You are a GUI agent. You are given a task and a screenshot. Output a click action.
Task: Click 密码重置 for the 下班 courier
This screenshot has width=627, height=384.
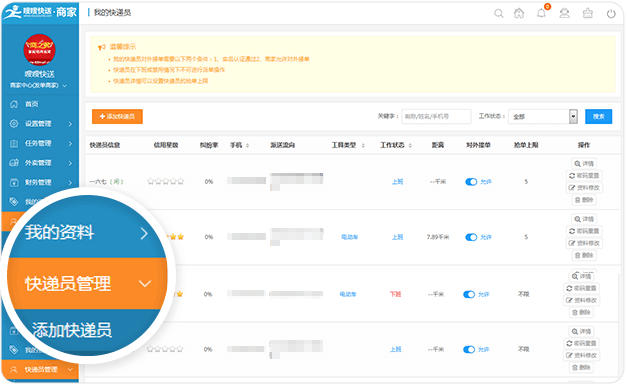(x=581, y=288)
